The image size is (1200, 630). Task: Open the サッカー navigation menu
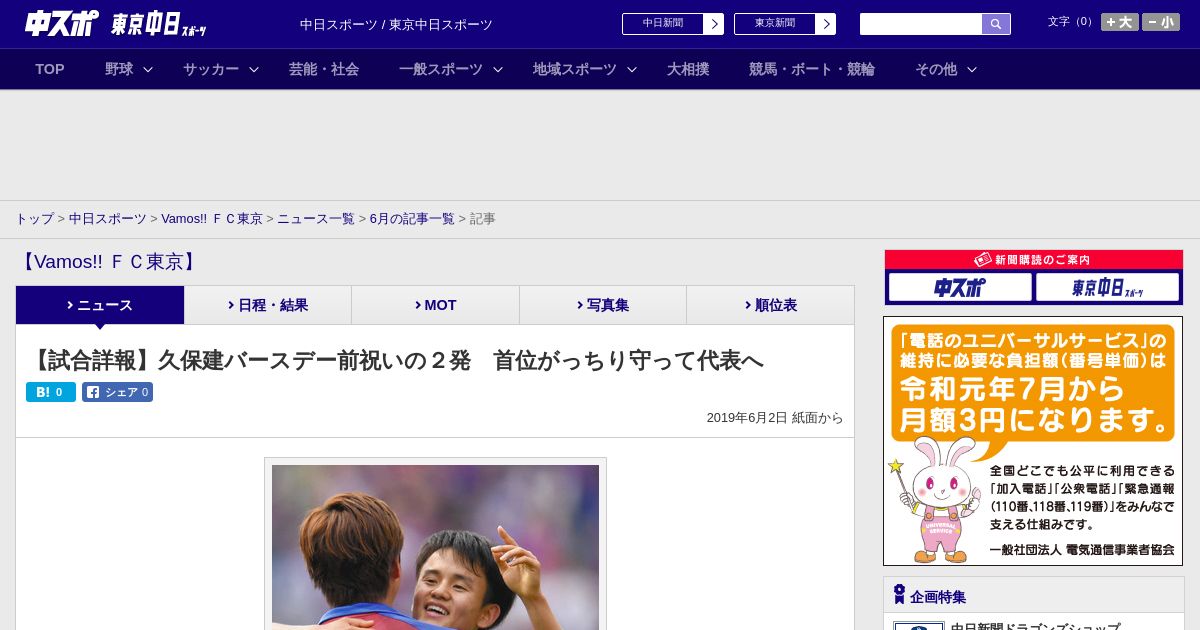coord(211,69)
